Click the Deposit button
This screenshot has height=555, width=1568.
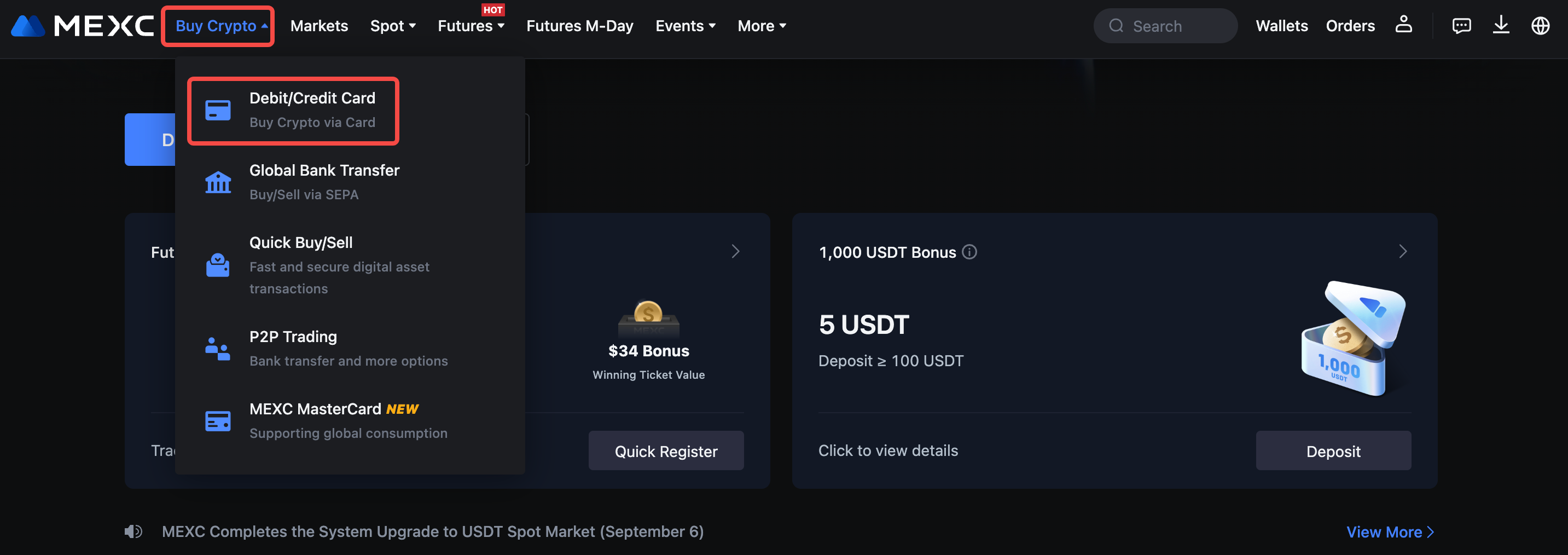pos(1333,451)
